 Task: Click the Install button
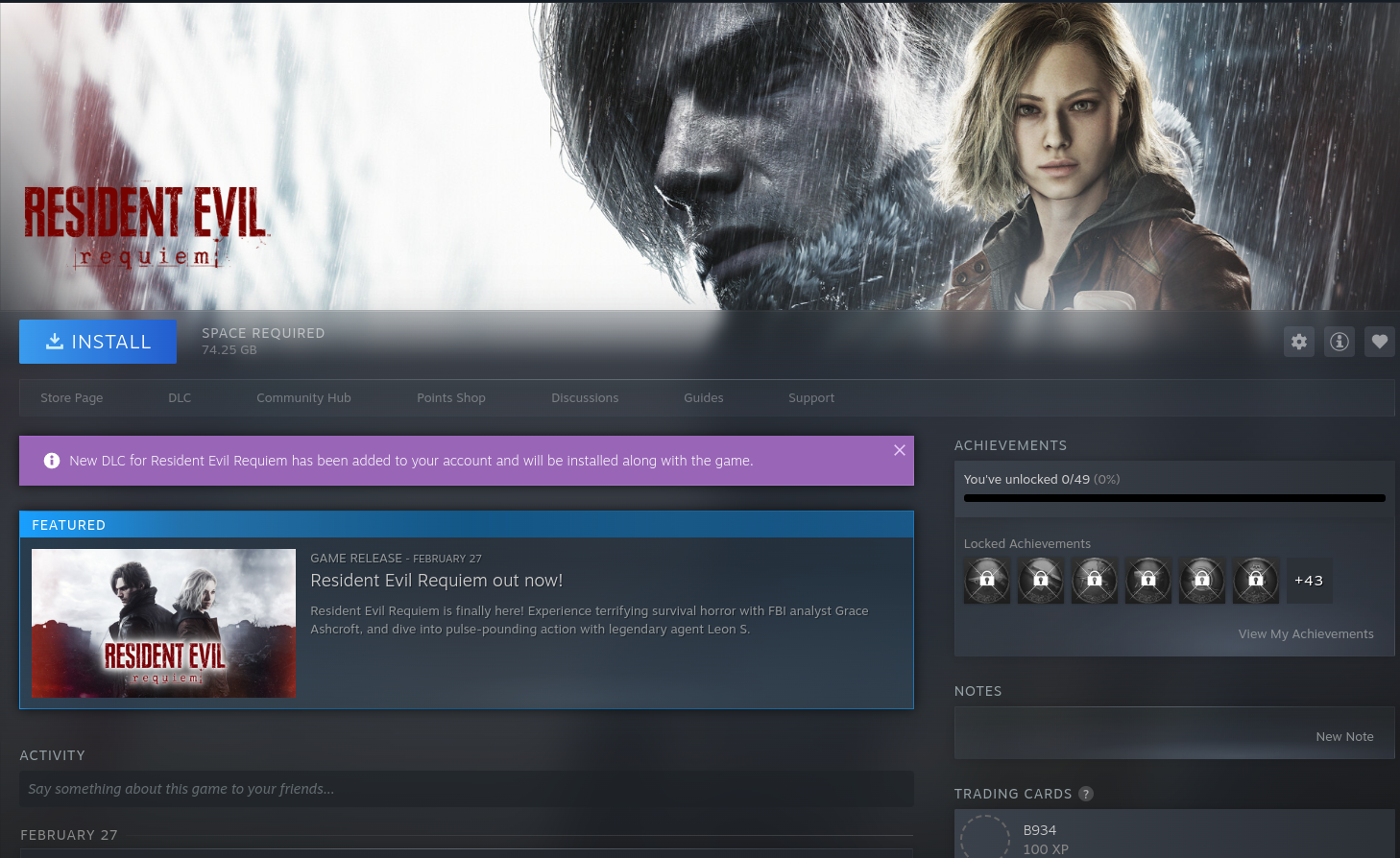pyautogui.click(x=98, y=342)
